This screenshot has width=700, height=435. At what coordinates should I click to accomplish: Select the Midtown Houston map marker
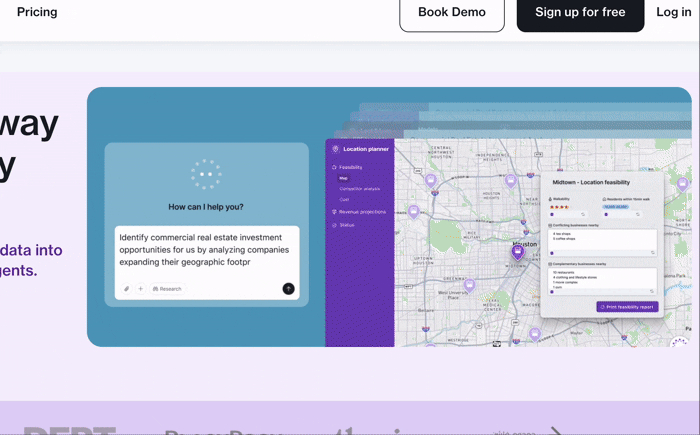(x=517, y=253)
